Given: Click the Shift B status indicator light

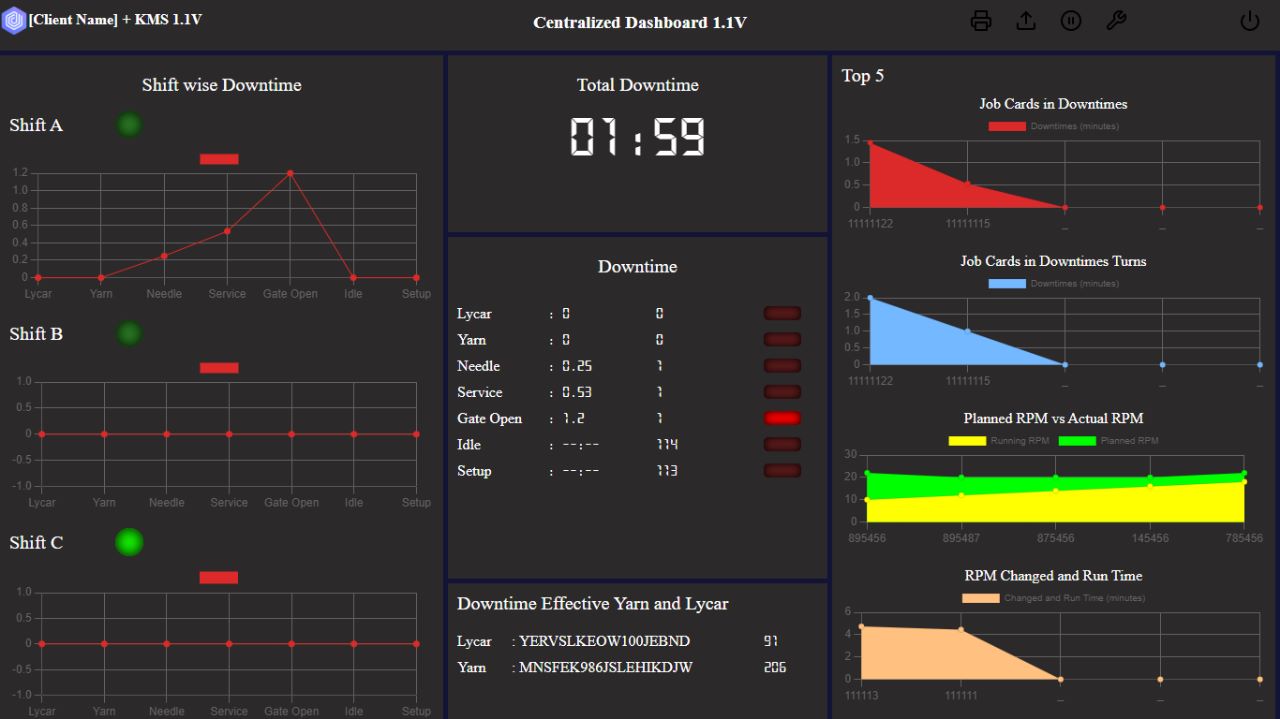Looking at the screenshot, I should tap(129, 334).
